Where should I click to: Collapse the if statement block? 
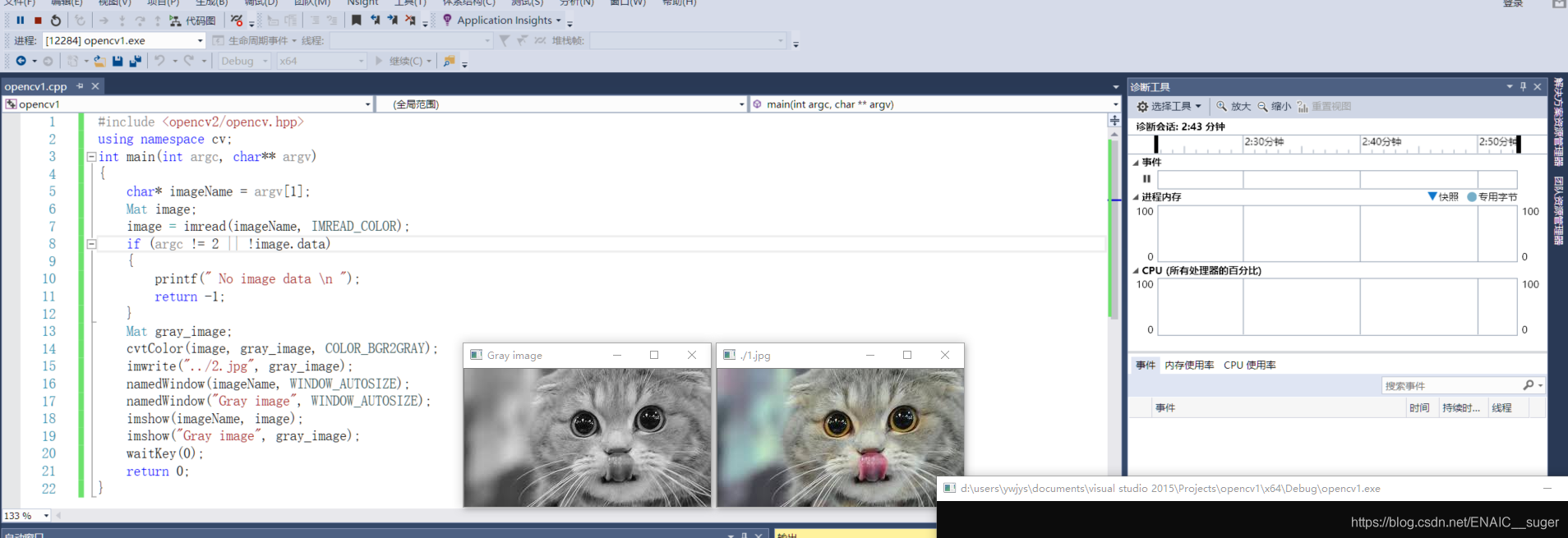[91, 244]
